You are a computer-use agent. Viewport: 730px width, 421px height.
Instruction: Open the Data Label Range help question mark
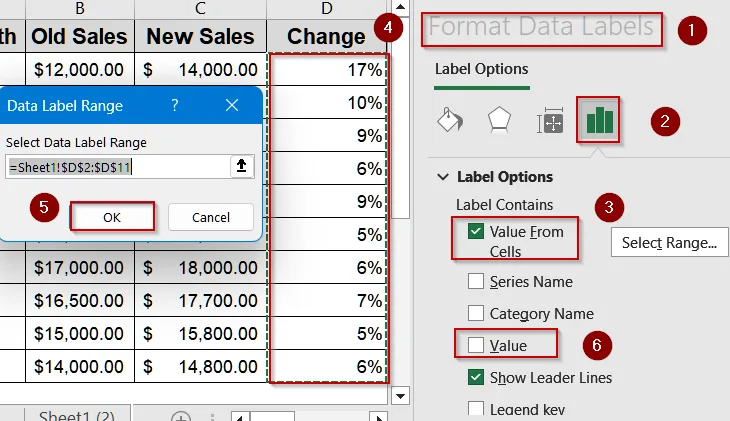point(175,105)
